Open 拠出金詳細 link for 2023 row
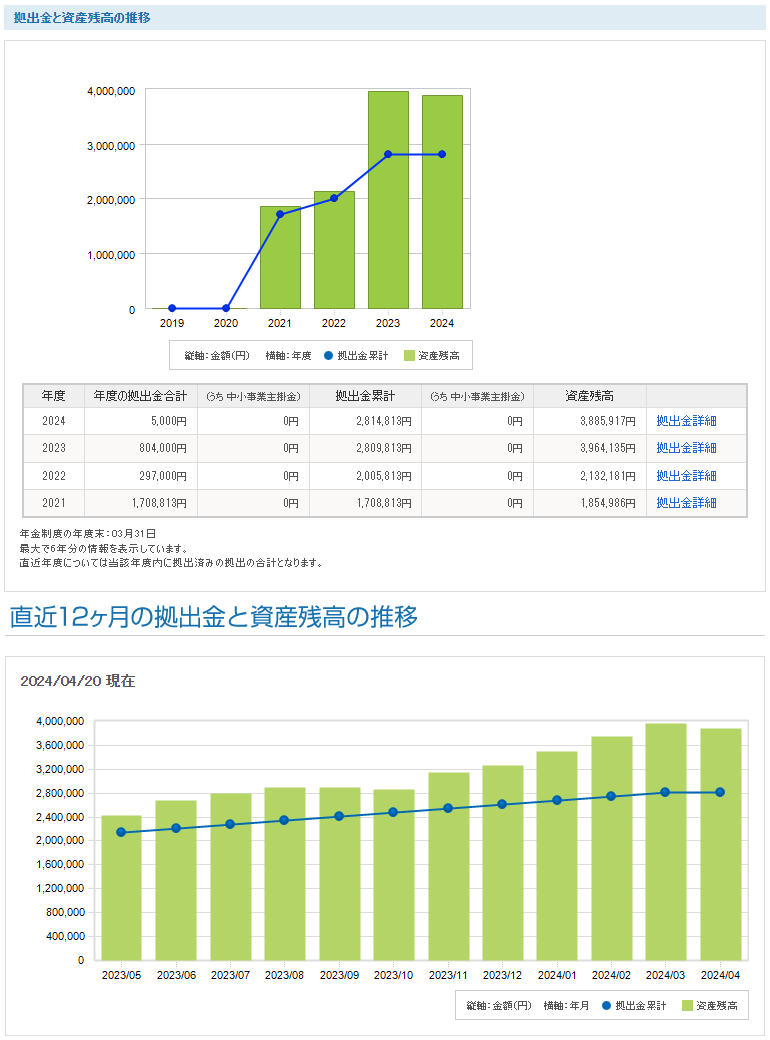 pyautogui.click(x=686, y=448)
